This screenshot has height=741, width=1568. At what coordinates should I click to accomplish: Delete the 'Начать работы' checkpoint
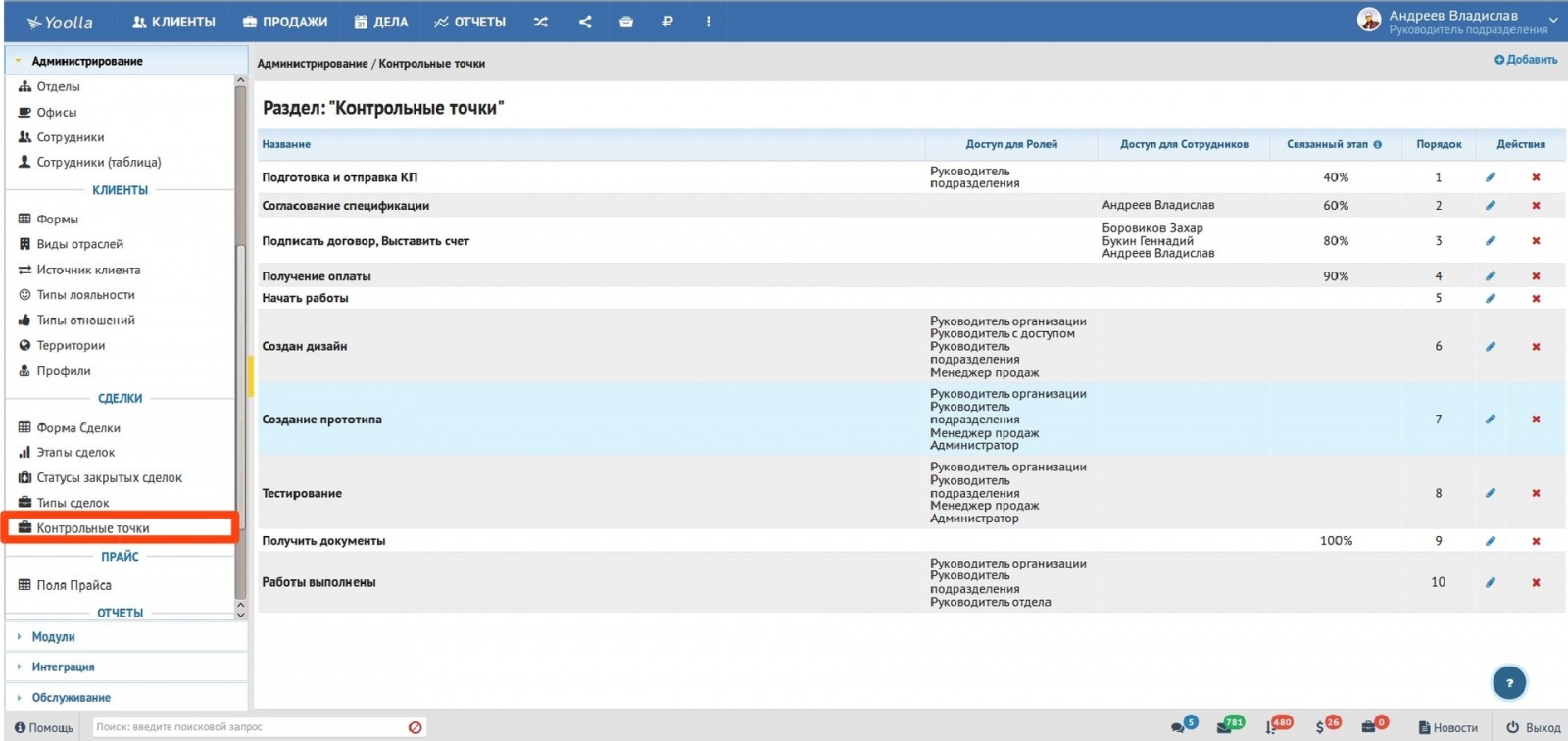click(x=1536, y=298)
